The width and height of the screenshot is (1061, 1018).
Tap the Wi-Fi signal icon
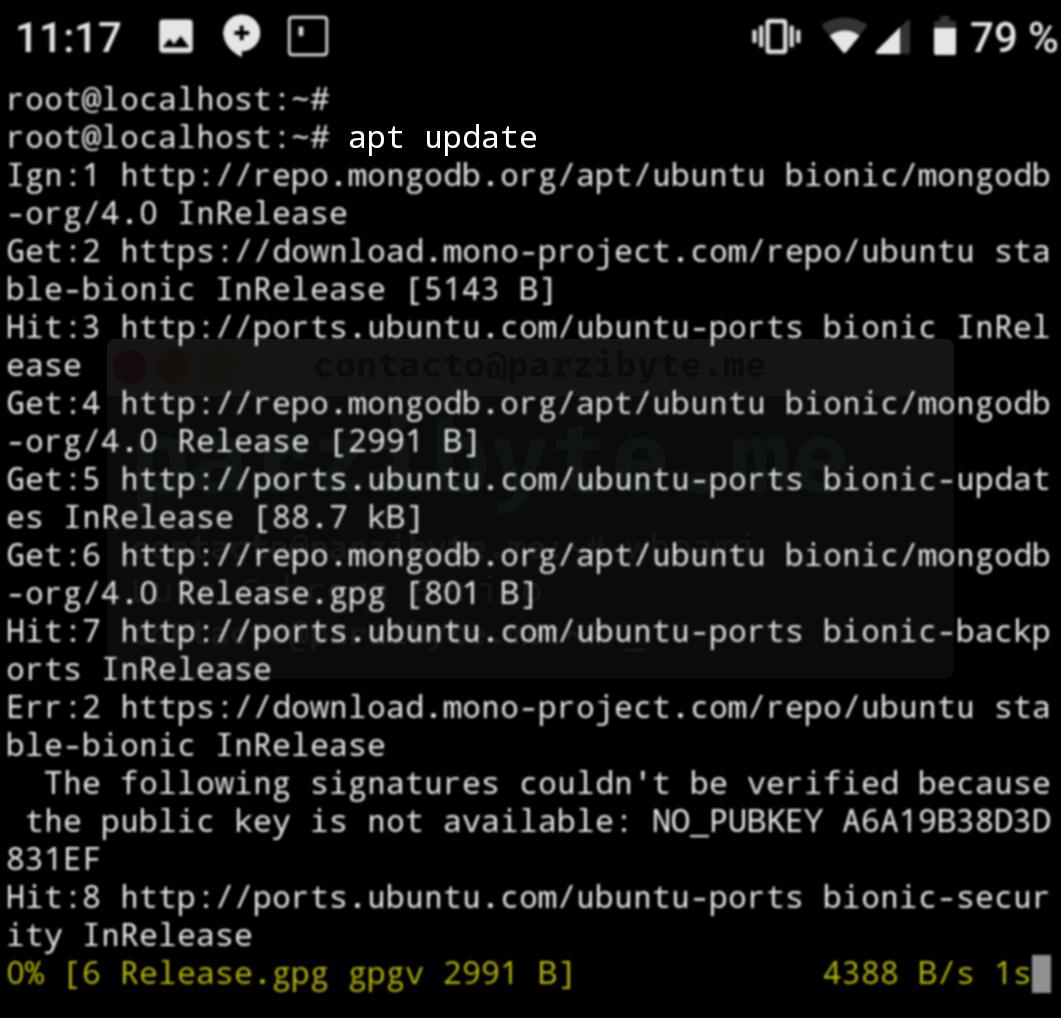(x=843, y=37)
